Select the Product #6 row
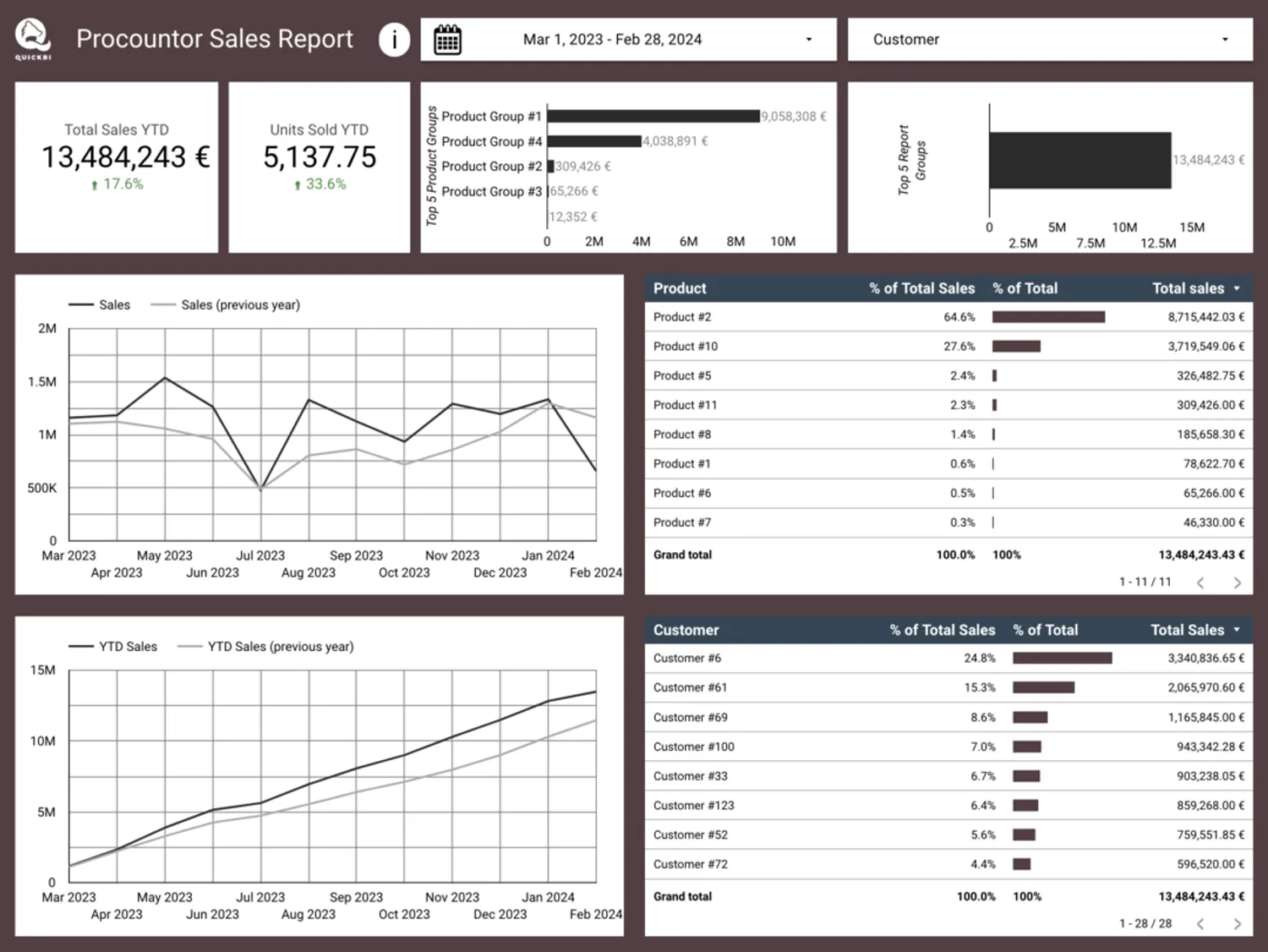The height and width of the screenshot is (952, 1268). click(x=948, y=493)
